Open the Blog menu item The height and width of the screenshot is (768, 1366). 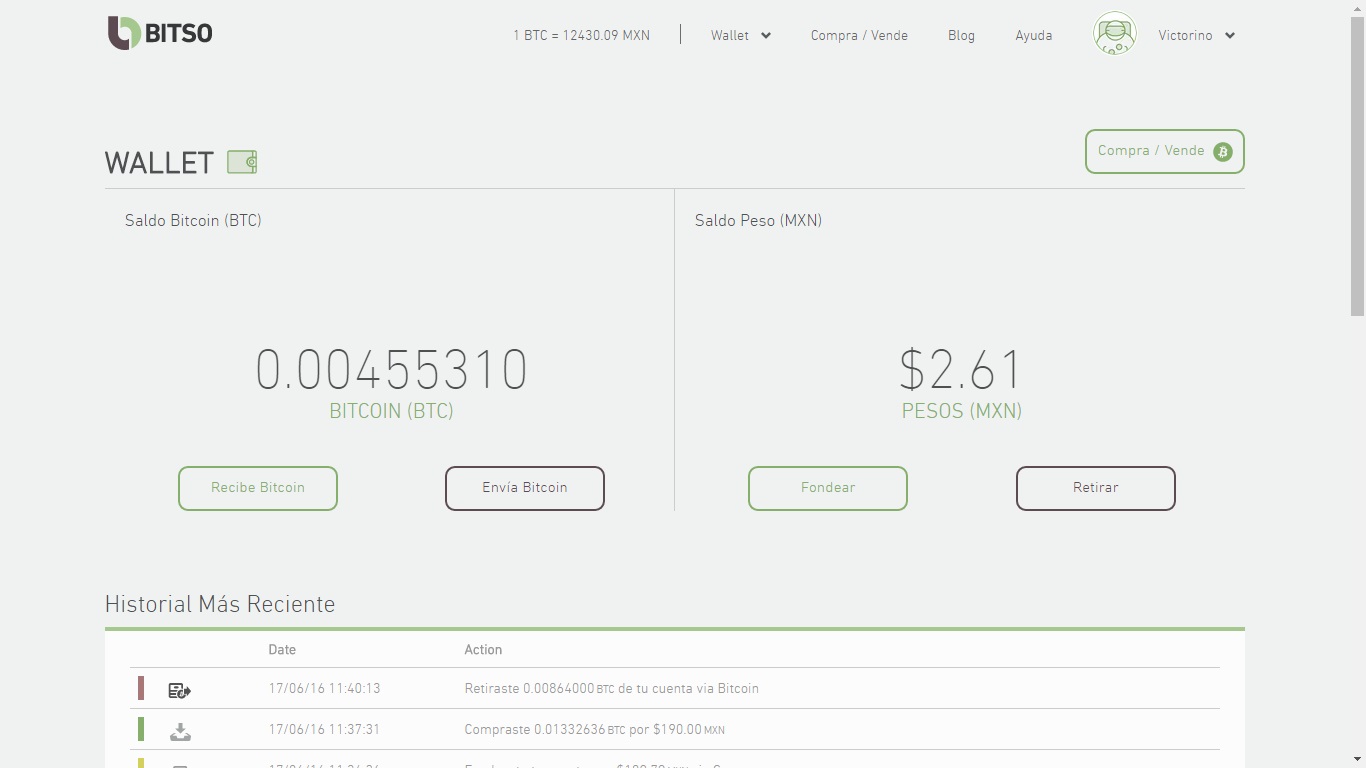coord(960,35)
